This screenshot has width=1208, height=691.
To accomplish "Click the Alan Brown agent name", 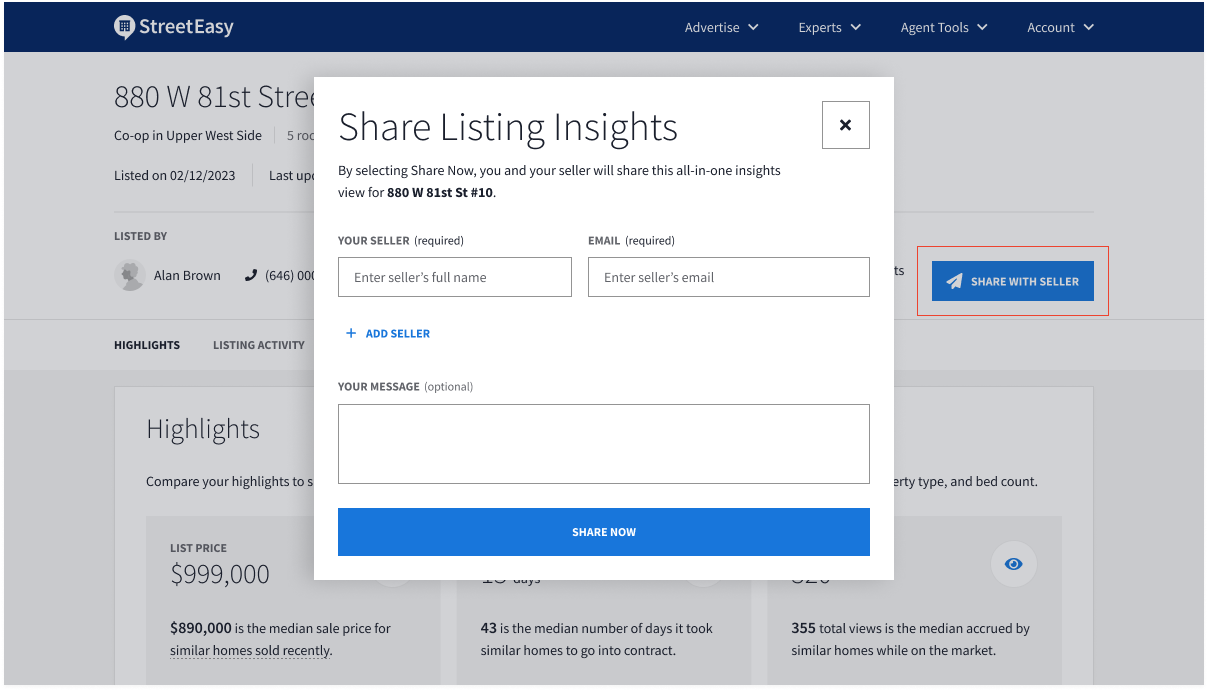I will point(187,275).
